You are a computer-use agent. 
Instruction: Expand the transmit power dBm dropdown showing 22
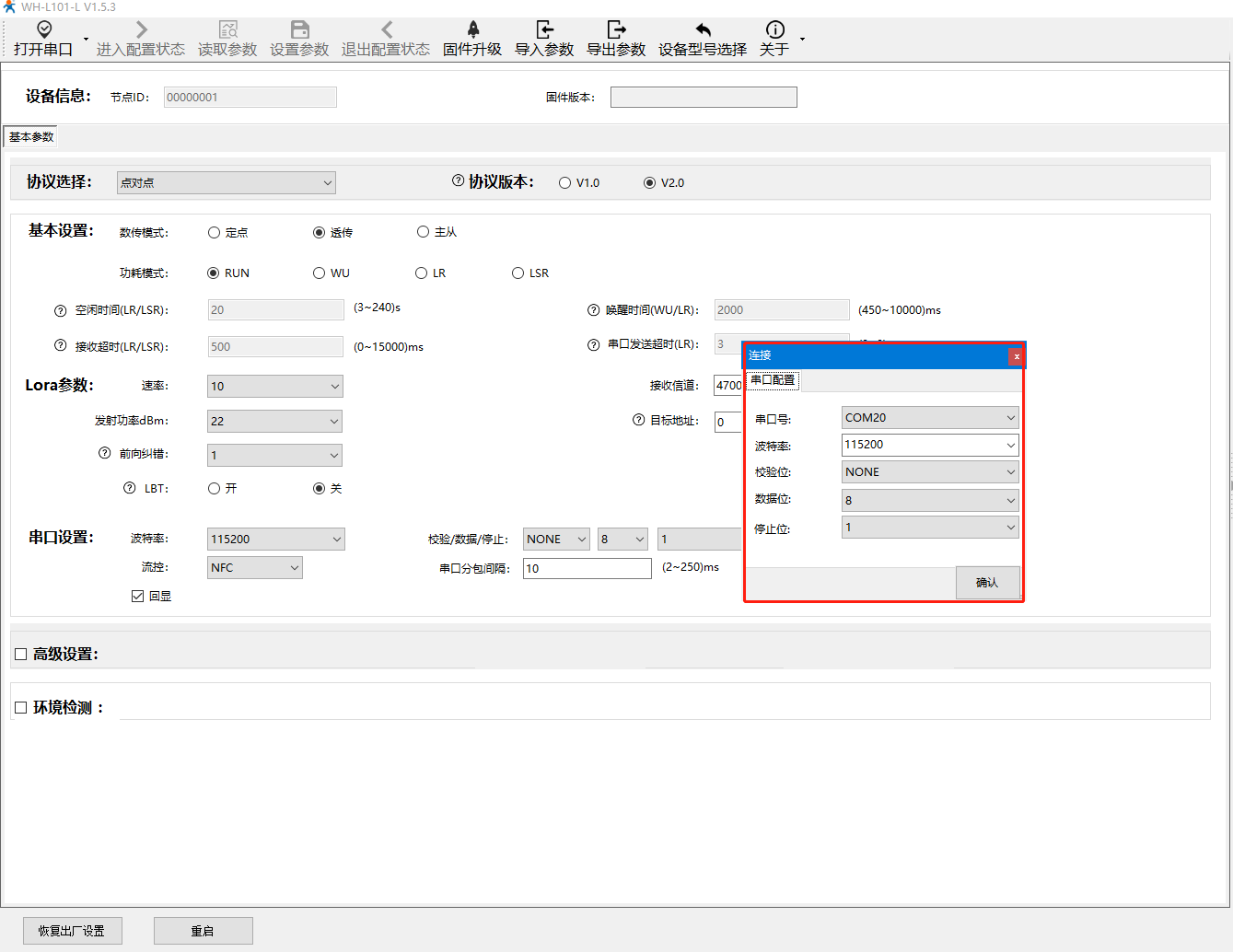274,422
